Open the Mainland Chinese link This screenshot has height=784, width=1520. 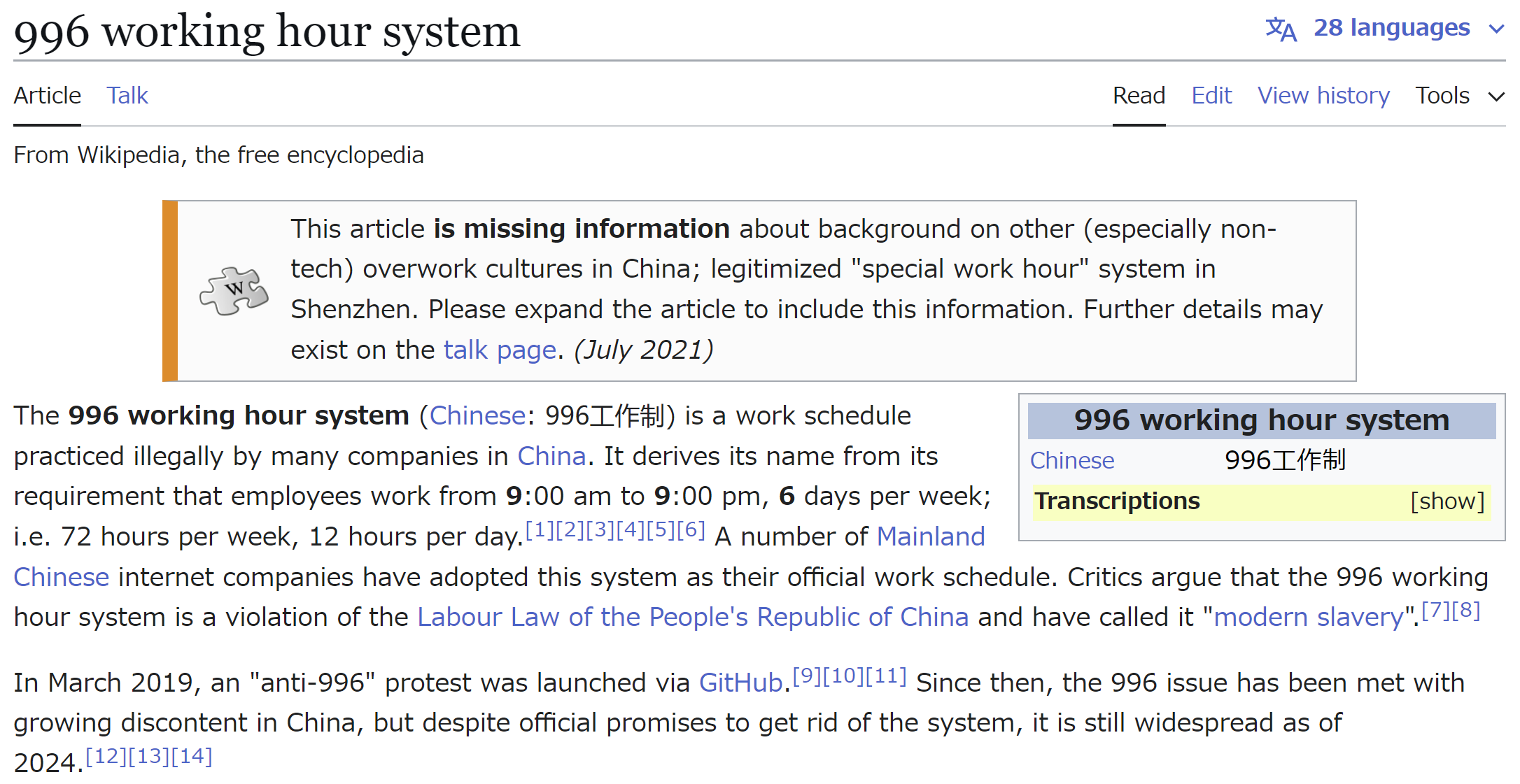(930, 537)
